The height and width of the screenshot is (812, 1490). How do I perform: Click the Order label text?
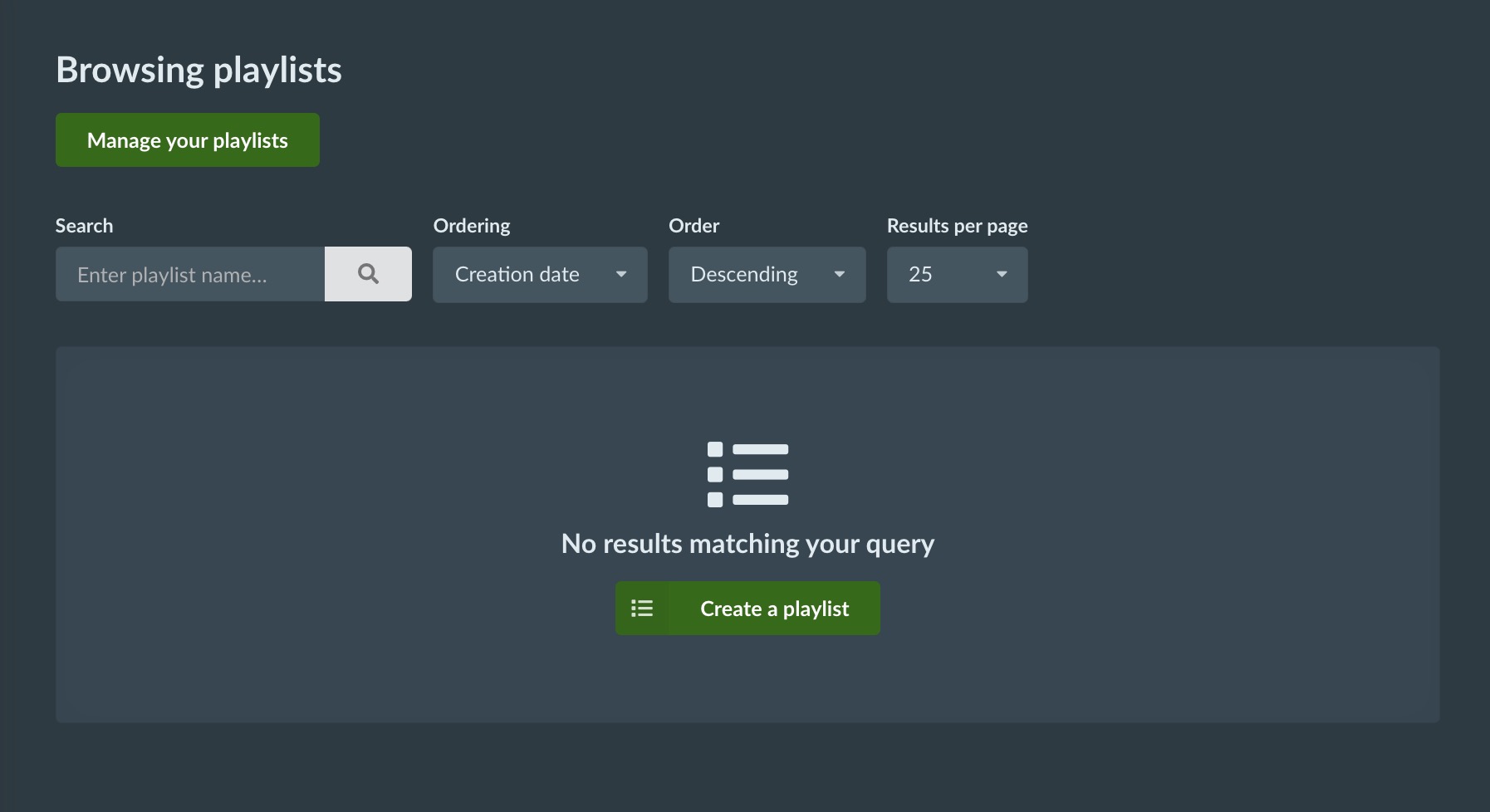pos(694,226)
